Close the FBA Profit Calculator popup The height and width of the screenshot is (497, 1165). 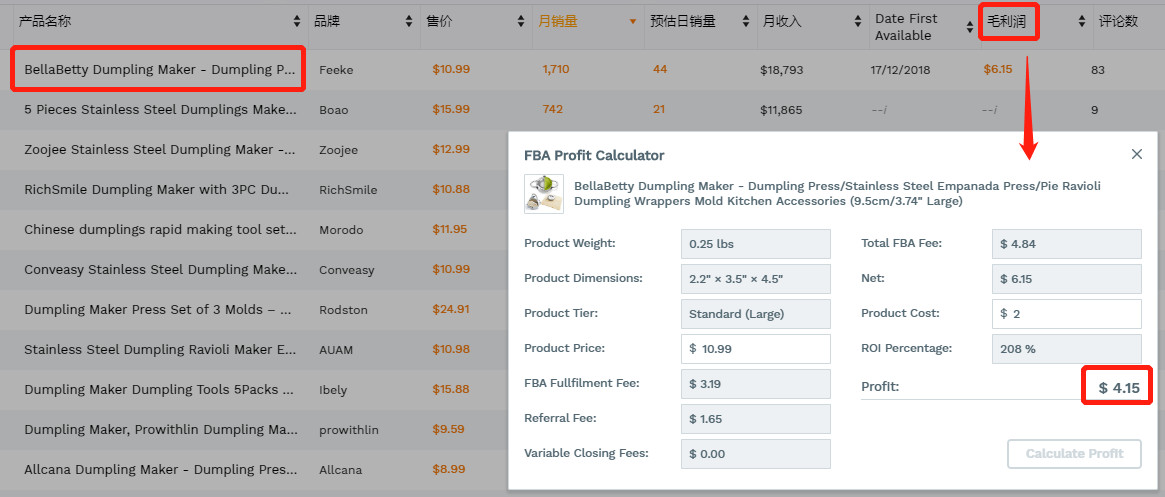click(1136, 154)
